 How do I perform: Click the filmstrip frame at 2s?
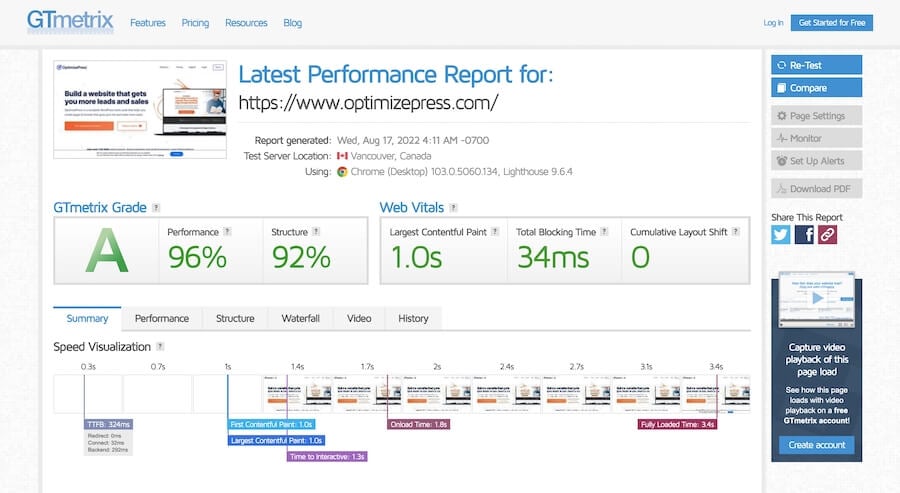(437, 394)
